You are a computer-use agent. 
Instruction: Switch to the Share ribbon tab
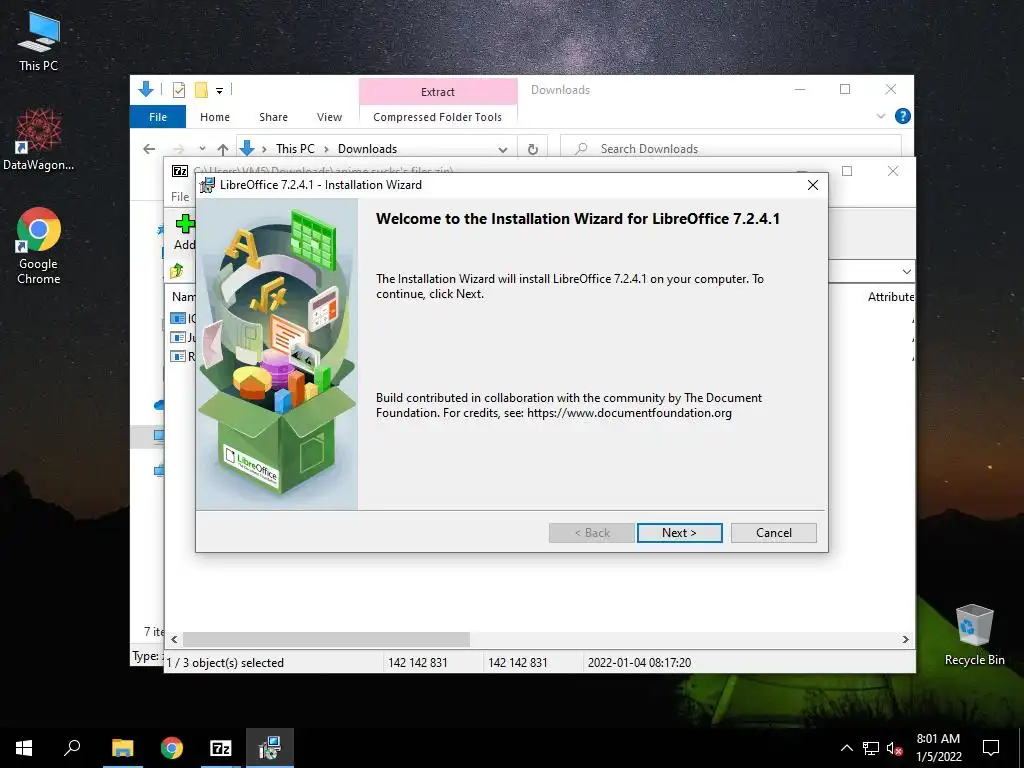(x=273, y=117)
